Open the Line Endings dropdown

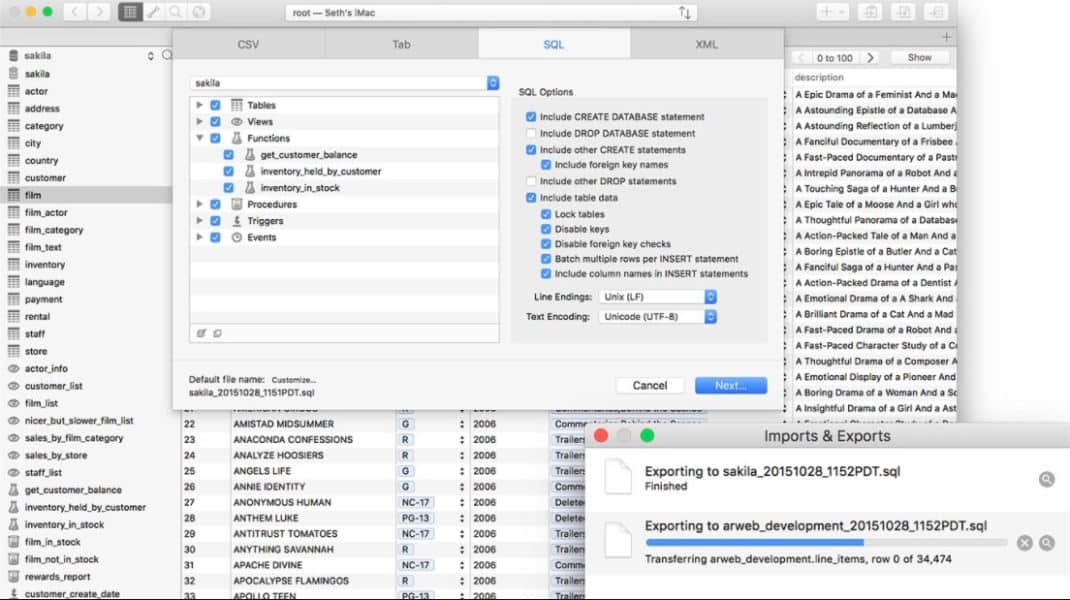(x=658, y=297)
